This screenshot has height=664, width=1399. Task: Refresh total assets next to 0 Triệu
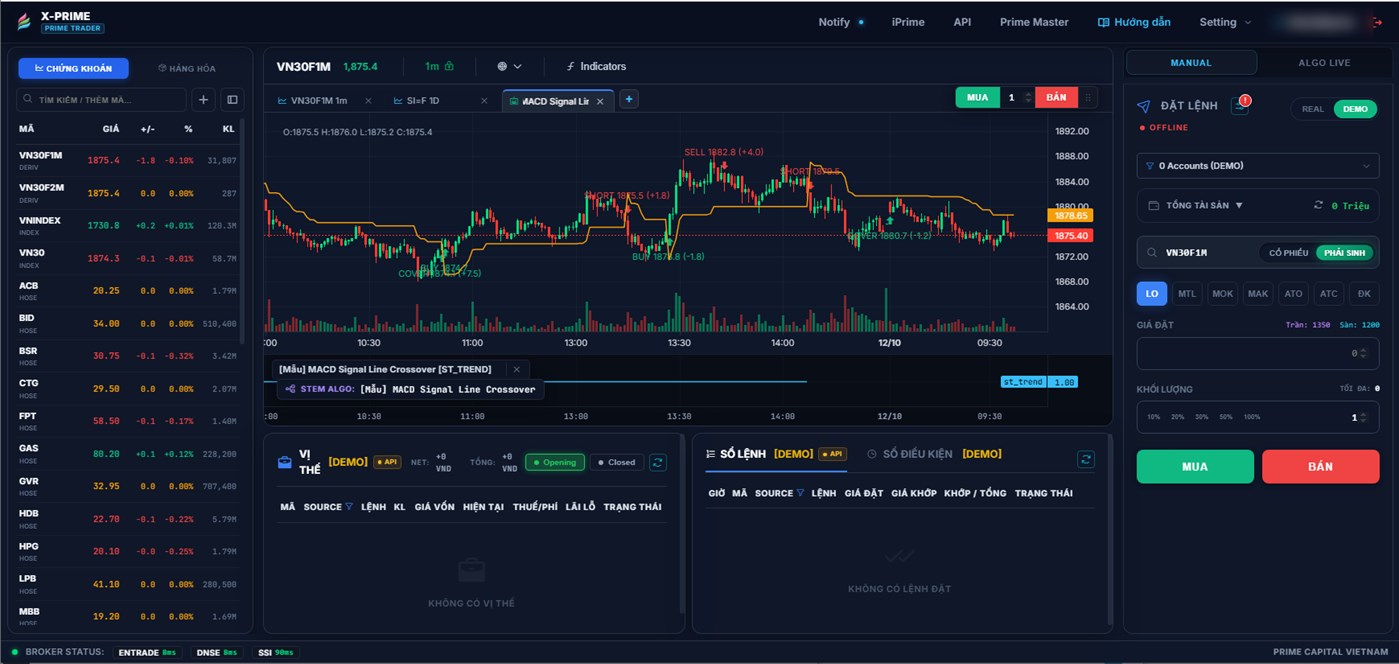(x=1318, y=205)
